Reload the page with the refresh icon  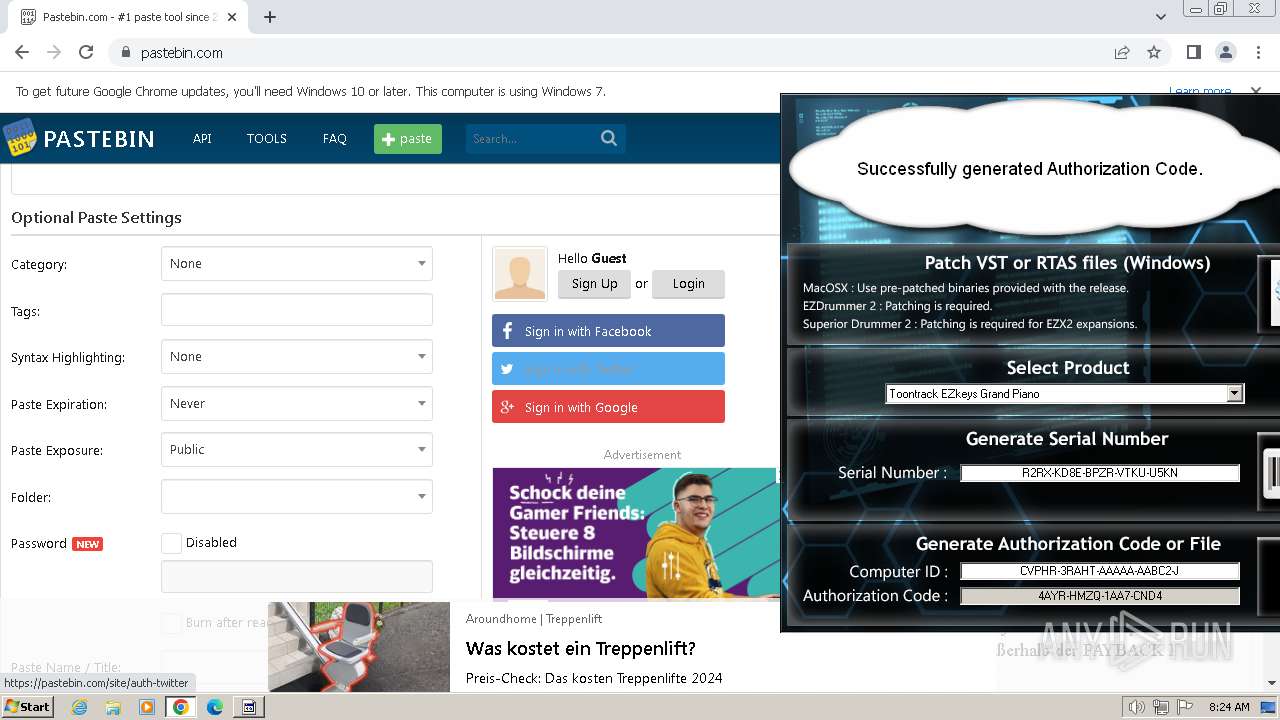tap(86, 52)
